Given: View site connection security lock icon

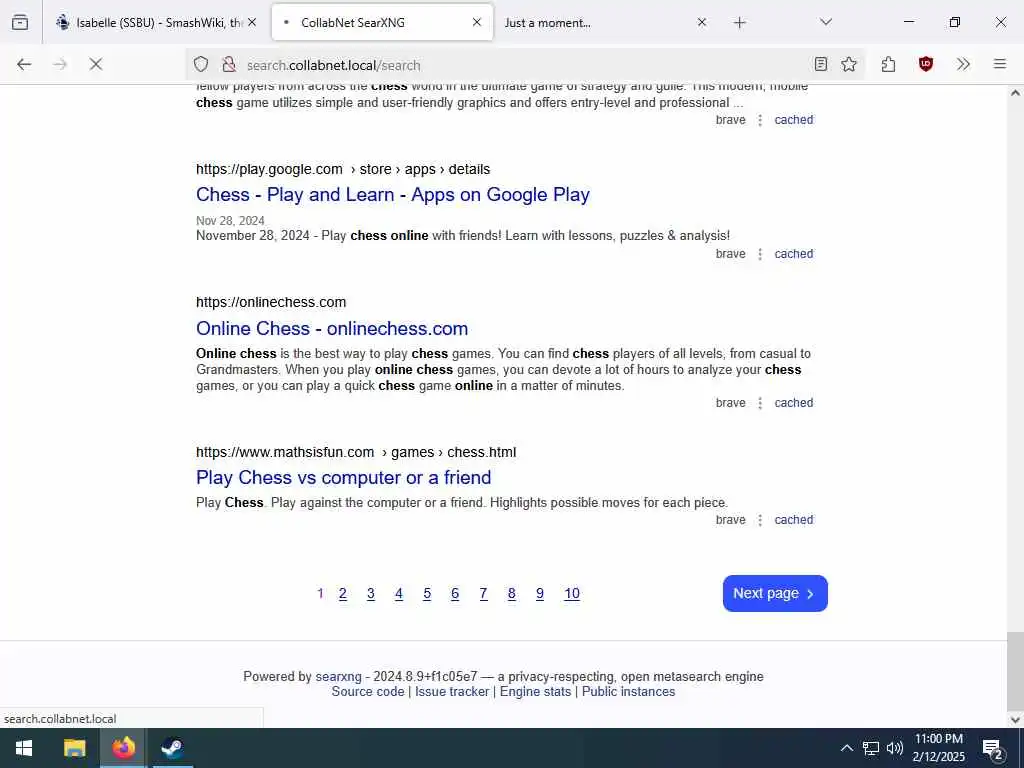Looking at the screenshot, I should 229,64.
